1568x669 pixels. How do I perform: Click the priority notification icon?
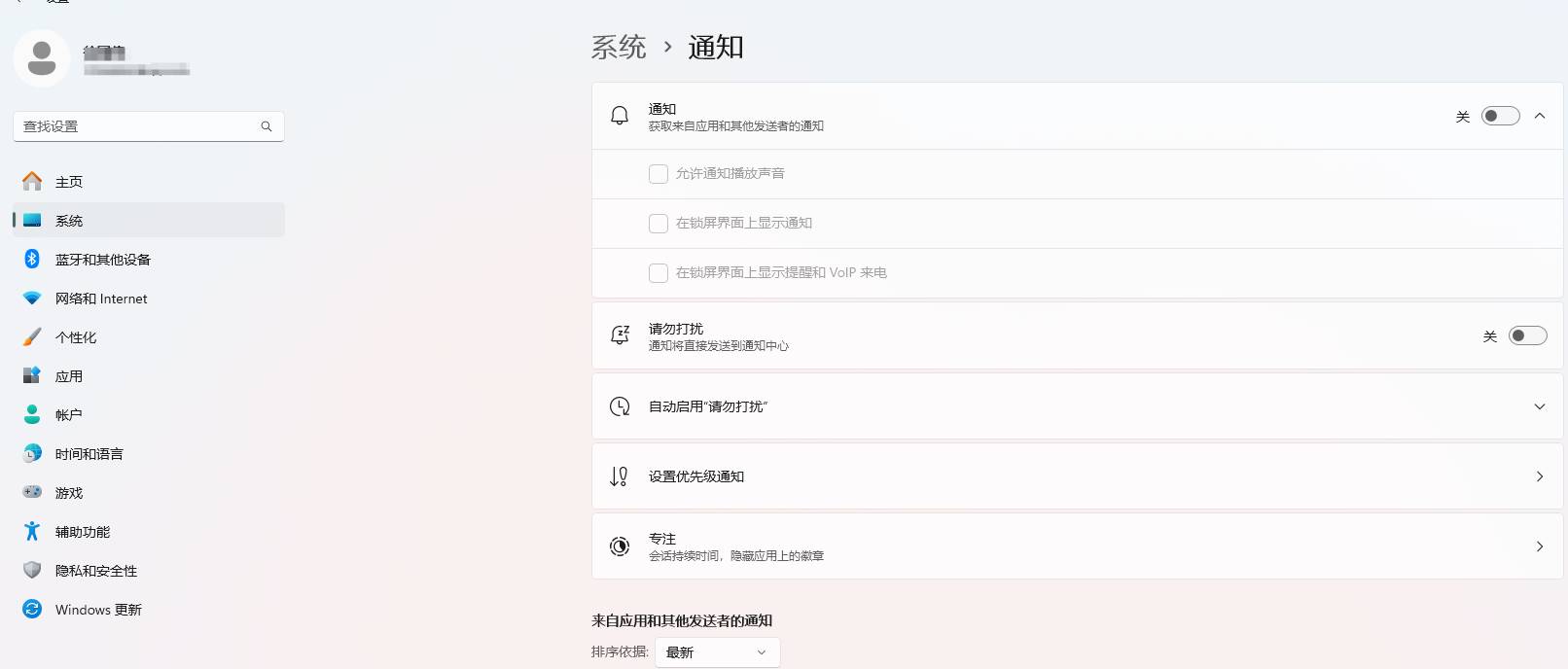620,476
